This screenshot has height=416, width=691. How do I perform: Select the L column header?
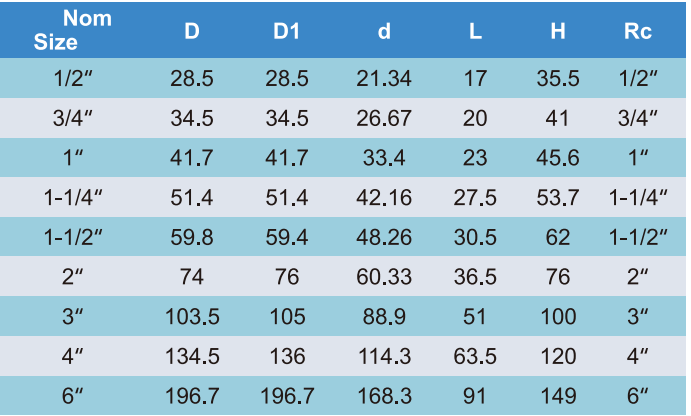click(x=475, y=31)
